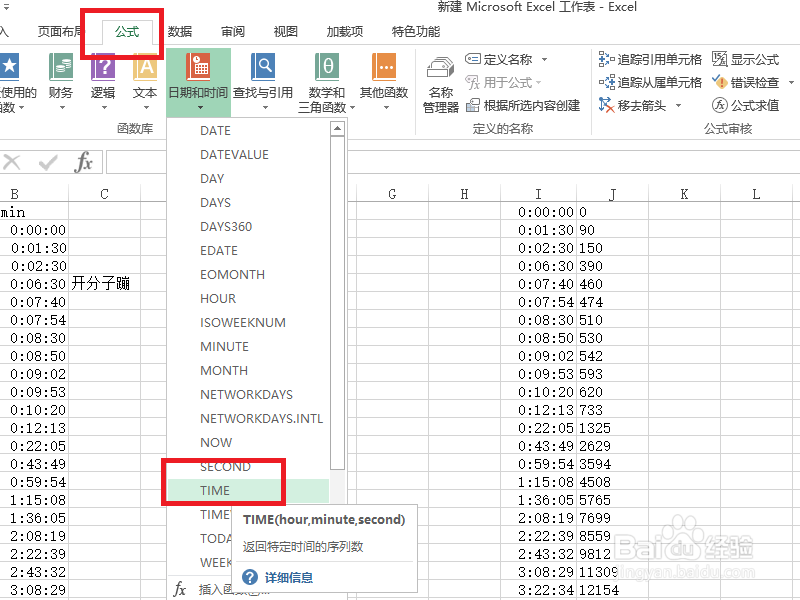This screenshot has width=800, height=600.
Task: Click cell with value 4508 in column J
Action: pos(612,482)
